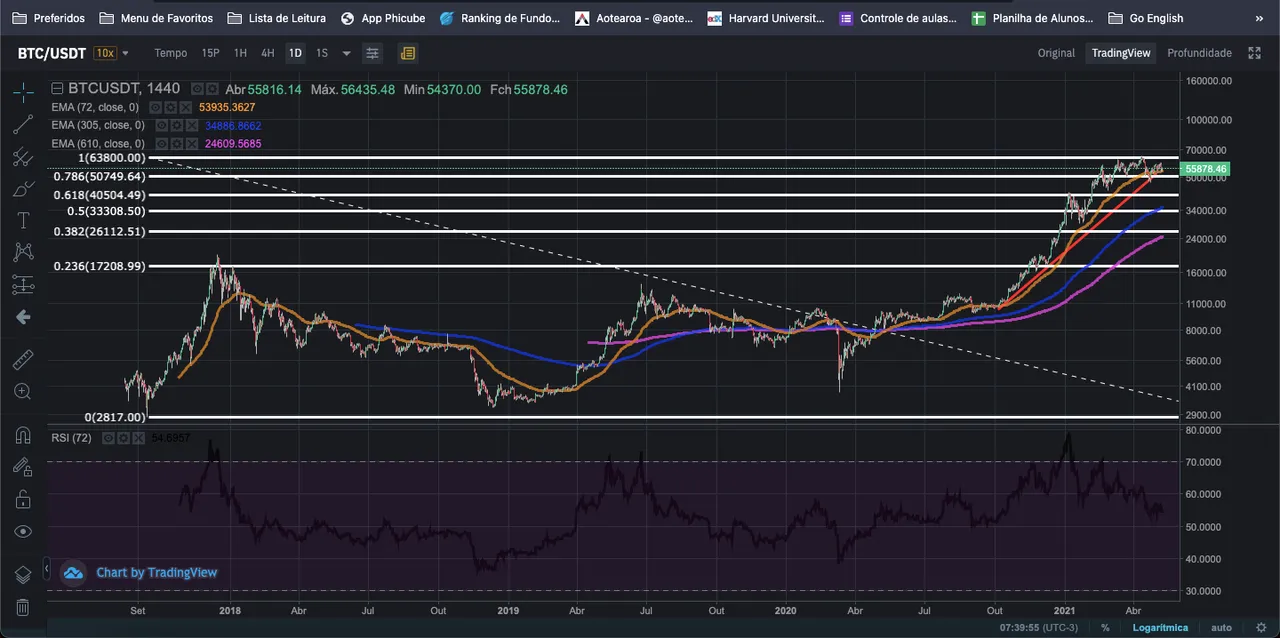Click the clock time 07:39:55 (UTC-3)
Viewport: 1280px width, 638px height.
pos(1041,628)
